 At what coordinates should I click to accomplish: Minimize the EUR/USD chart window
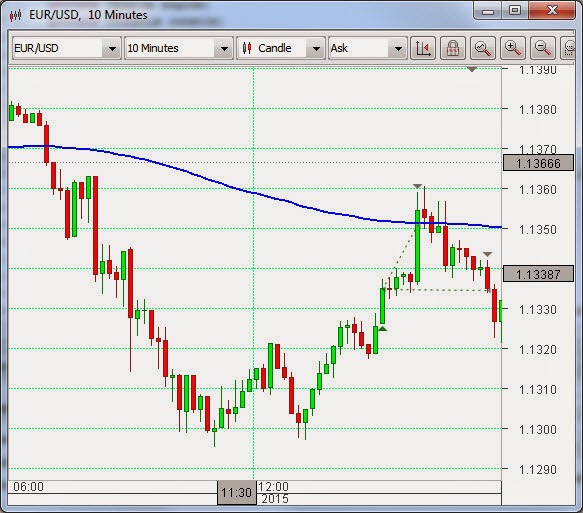point(488,11)
